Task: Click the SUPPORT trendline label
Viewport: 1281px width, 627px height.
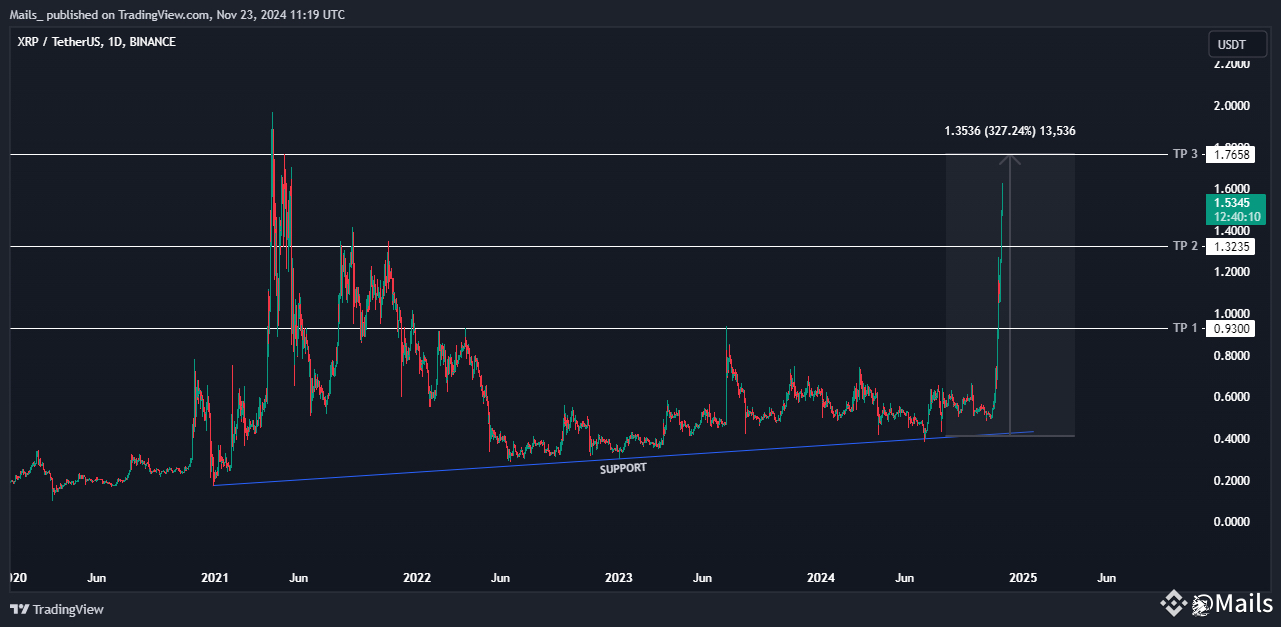Action: (623, 468)
